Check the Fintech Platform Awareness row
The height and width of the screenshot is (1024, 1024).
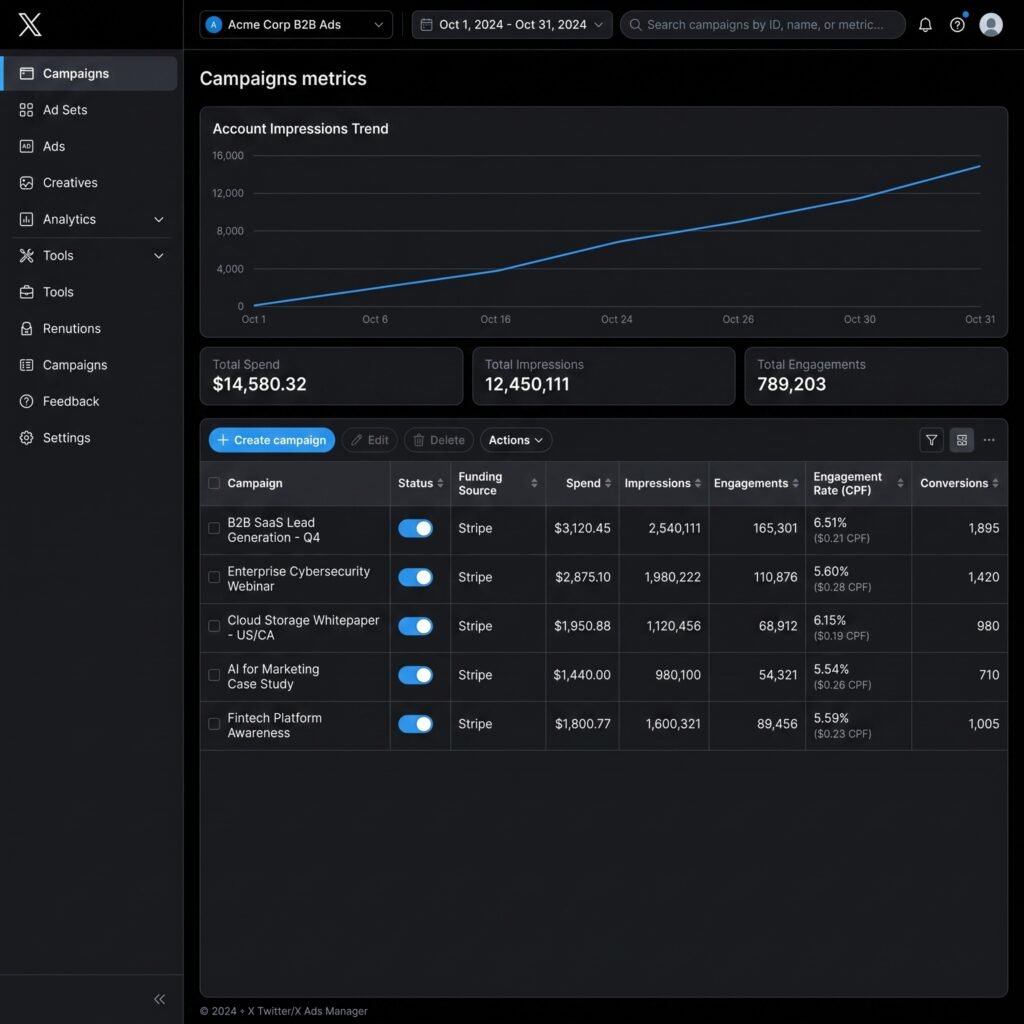(x=214, y=724)
